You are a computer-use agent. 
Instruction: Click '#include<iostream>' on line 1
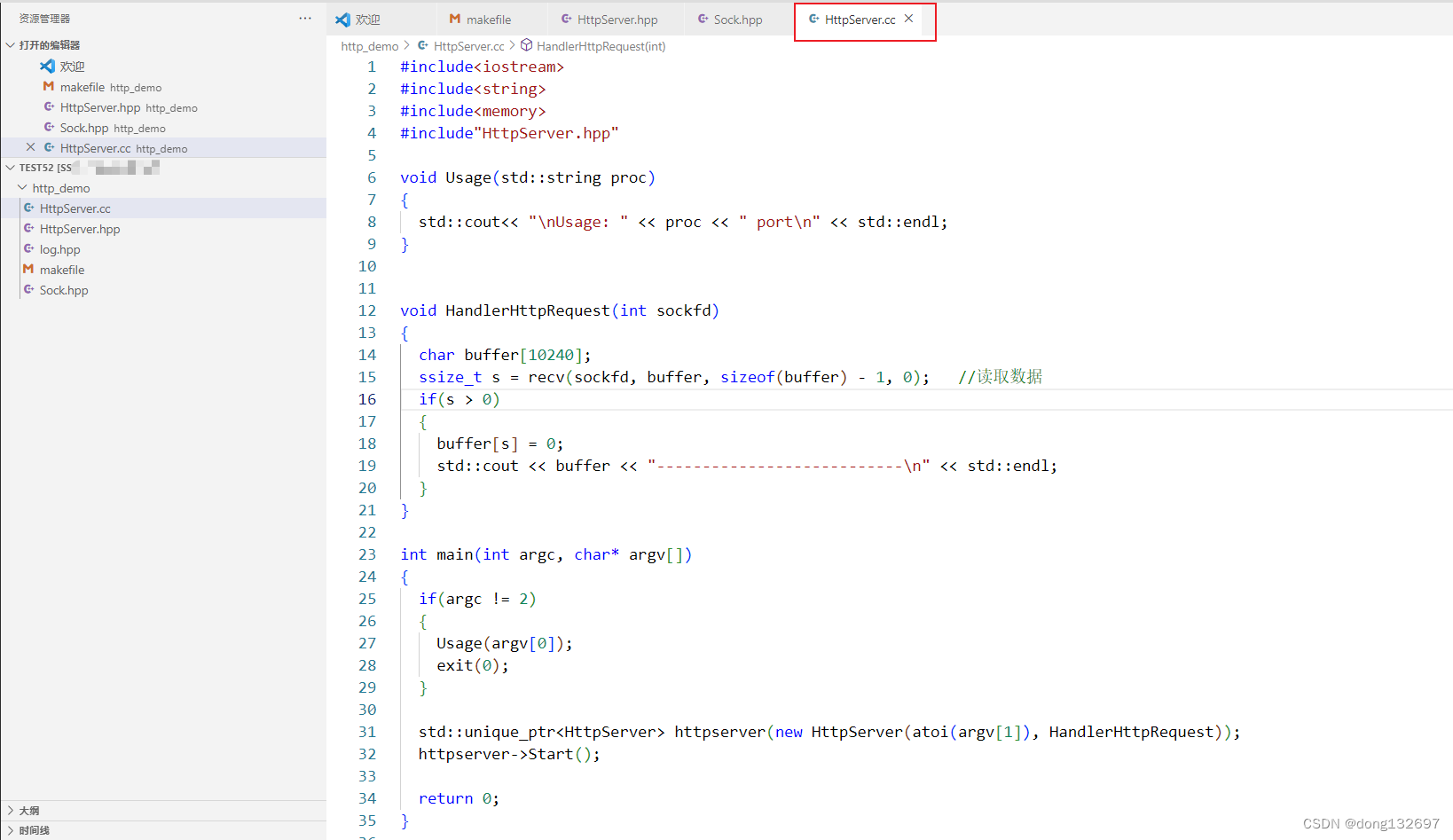click(x=482, y=67)
